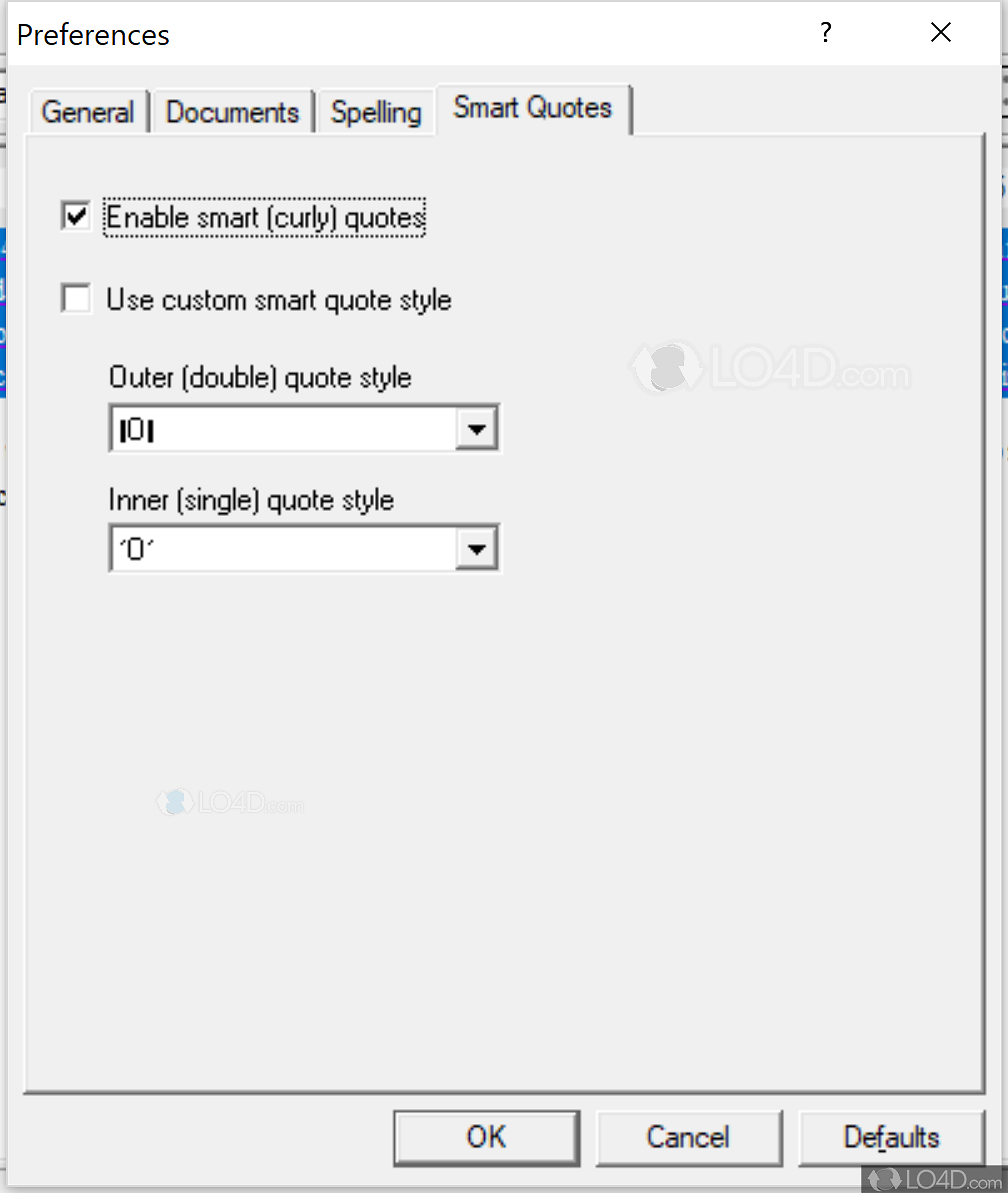Disable the smart (curly) quotes checkbox

point(76,216)
